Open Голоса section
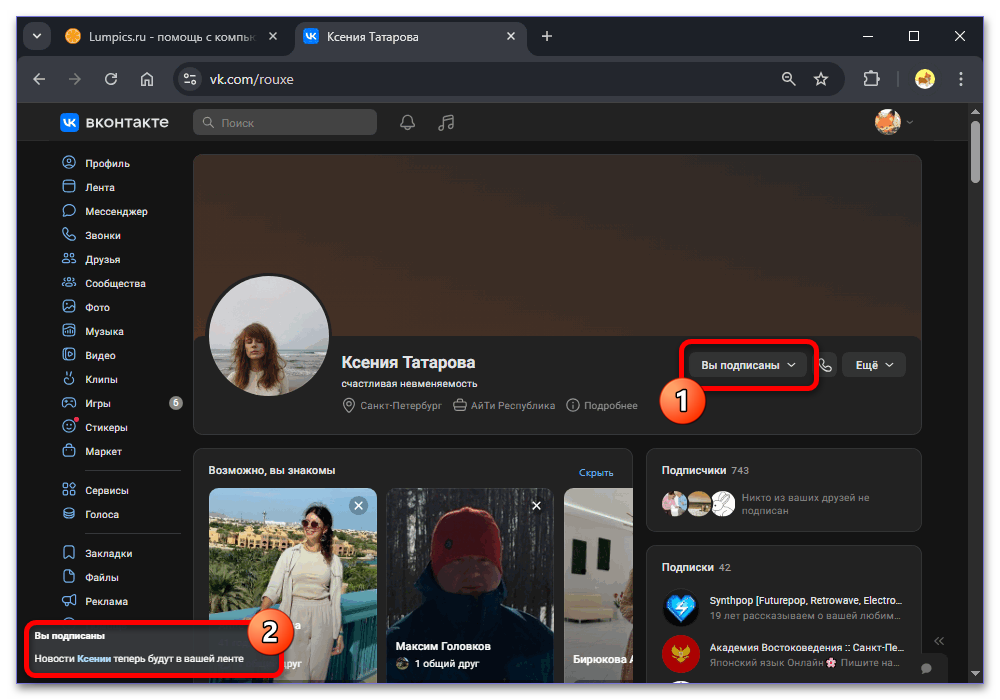The image size is (1000, 700). [x=91, y=514]
